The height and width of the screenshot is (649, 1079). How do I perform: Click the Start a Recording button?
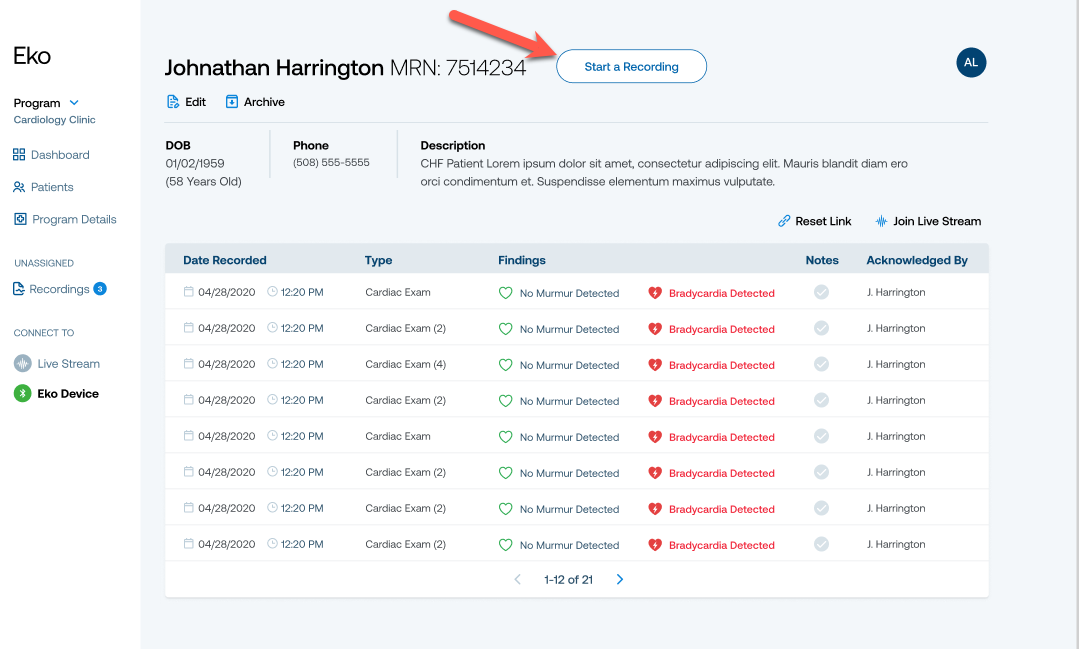(631, 67)
